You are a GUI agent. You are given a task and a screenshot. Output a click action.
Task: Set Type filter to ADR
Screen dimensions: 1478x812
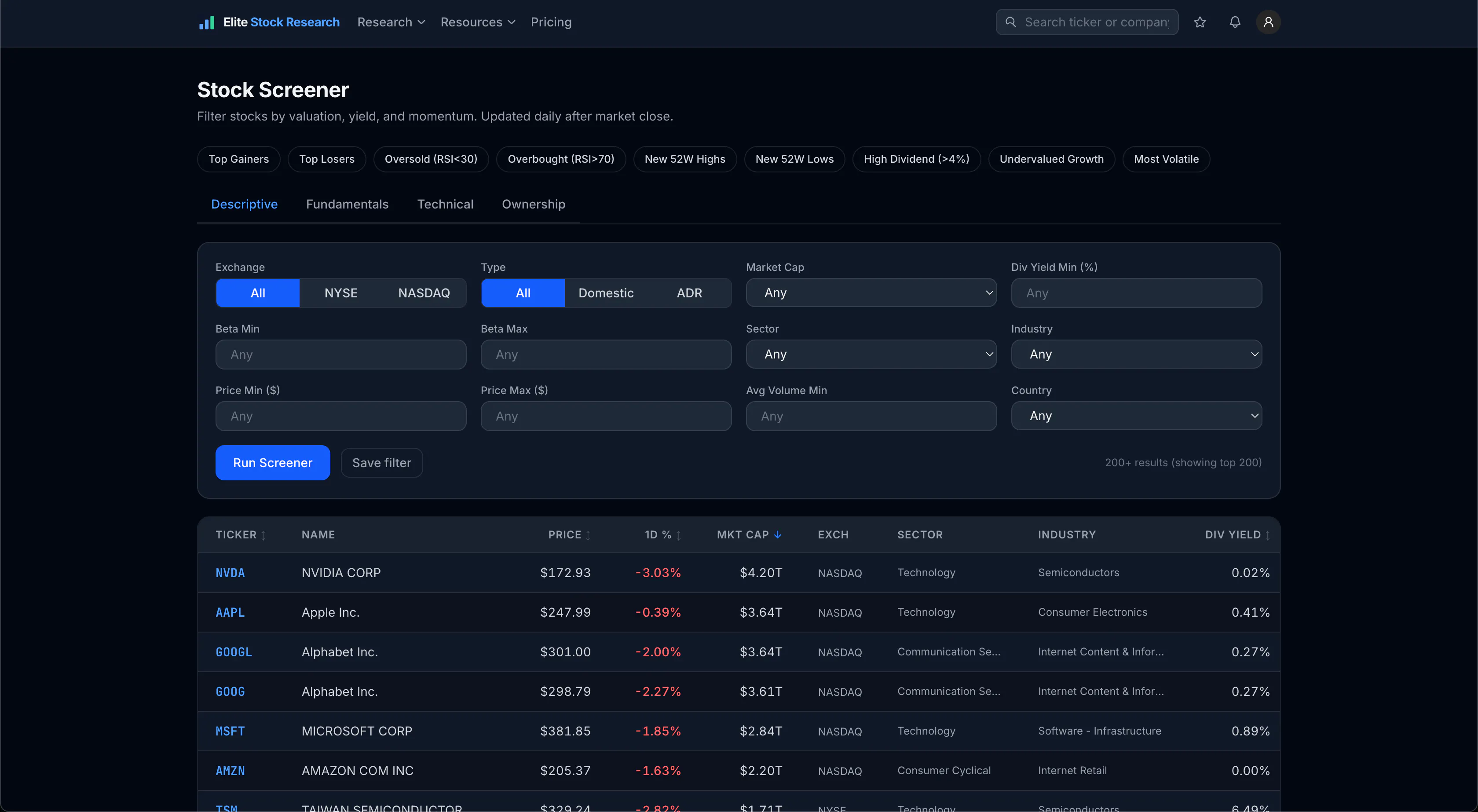[x=689, y=293]
